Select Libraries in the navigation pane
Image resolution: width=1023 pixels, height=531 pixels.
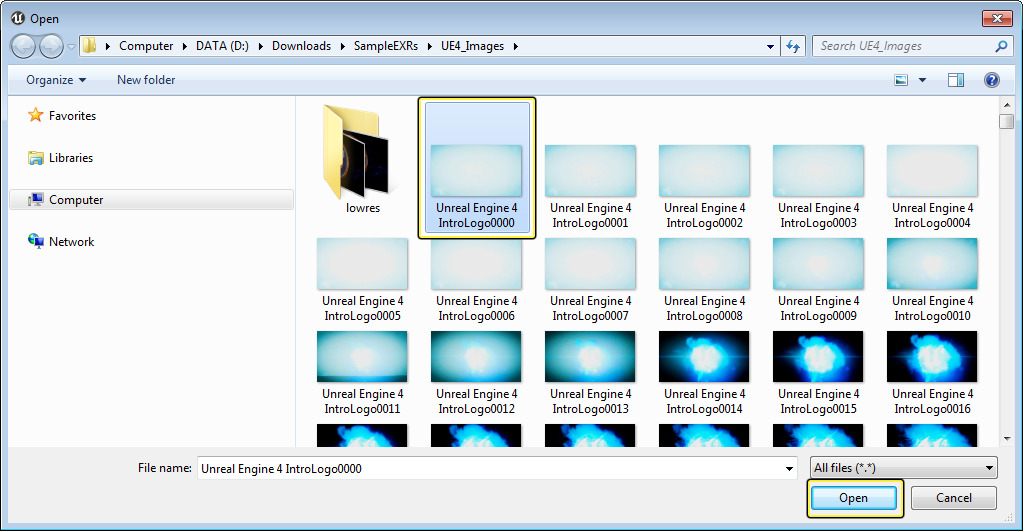click(70, 158)
